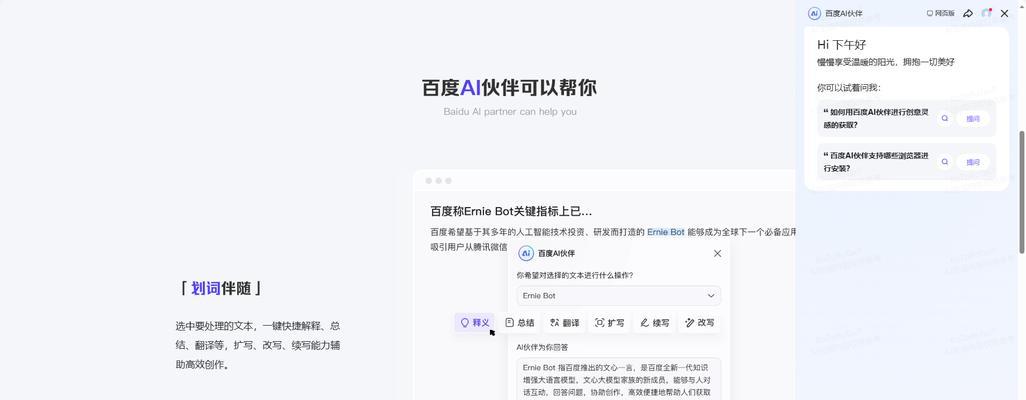Click the AI logo in popup dialog header
This screenshot has width=1026, height=400.
coord(525,253)
